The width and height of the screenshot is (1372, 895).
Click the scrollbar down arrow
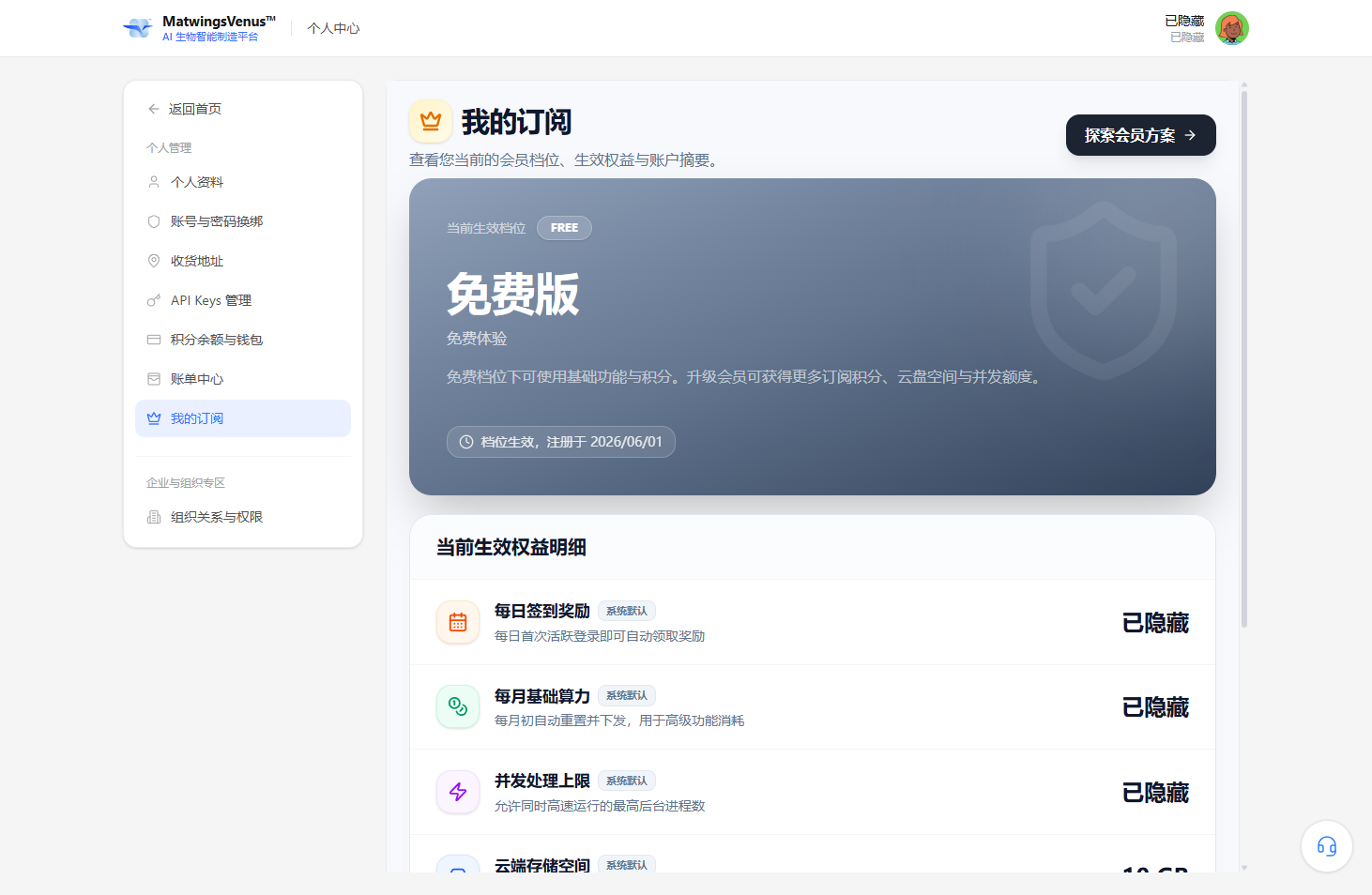[x=1244, y=868]
